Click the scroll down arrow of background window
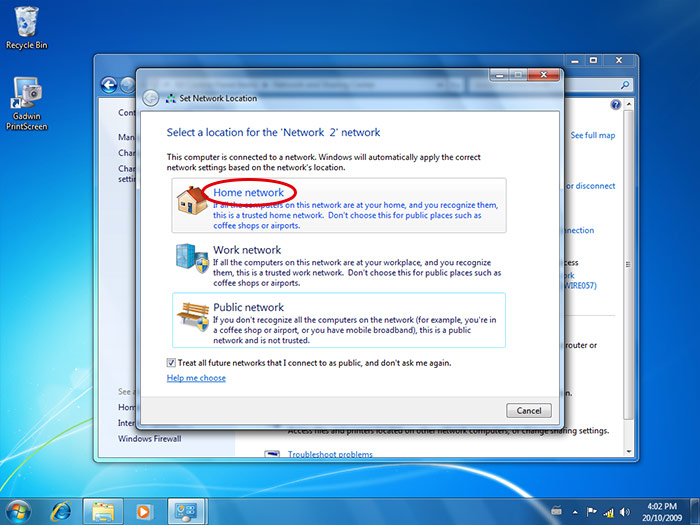 (x=629, y=451)
